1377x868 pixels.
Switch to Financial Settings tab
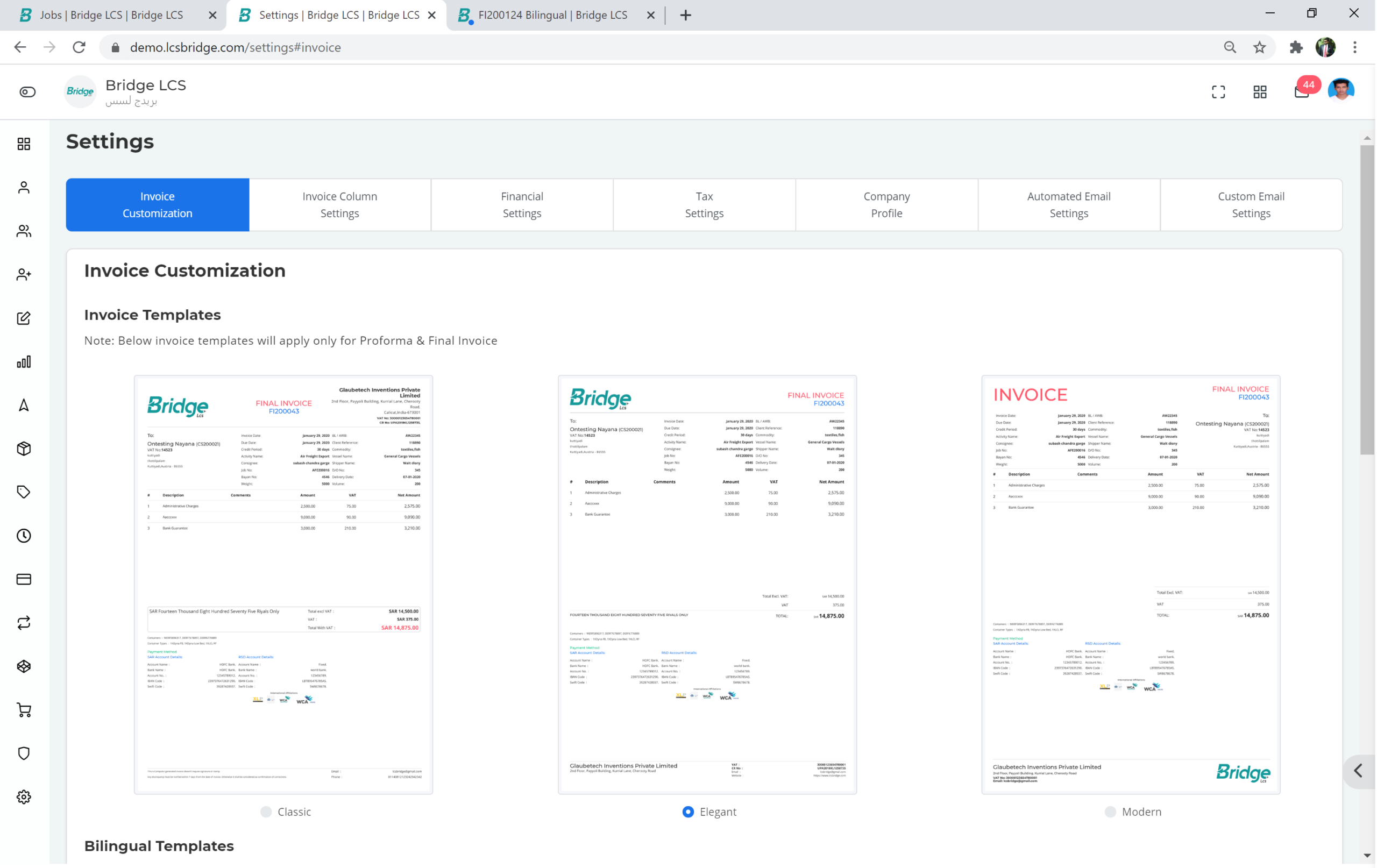[x=522, y=205]
